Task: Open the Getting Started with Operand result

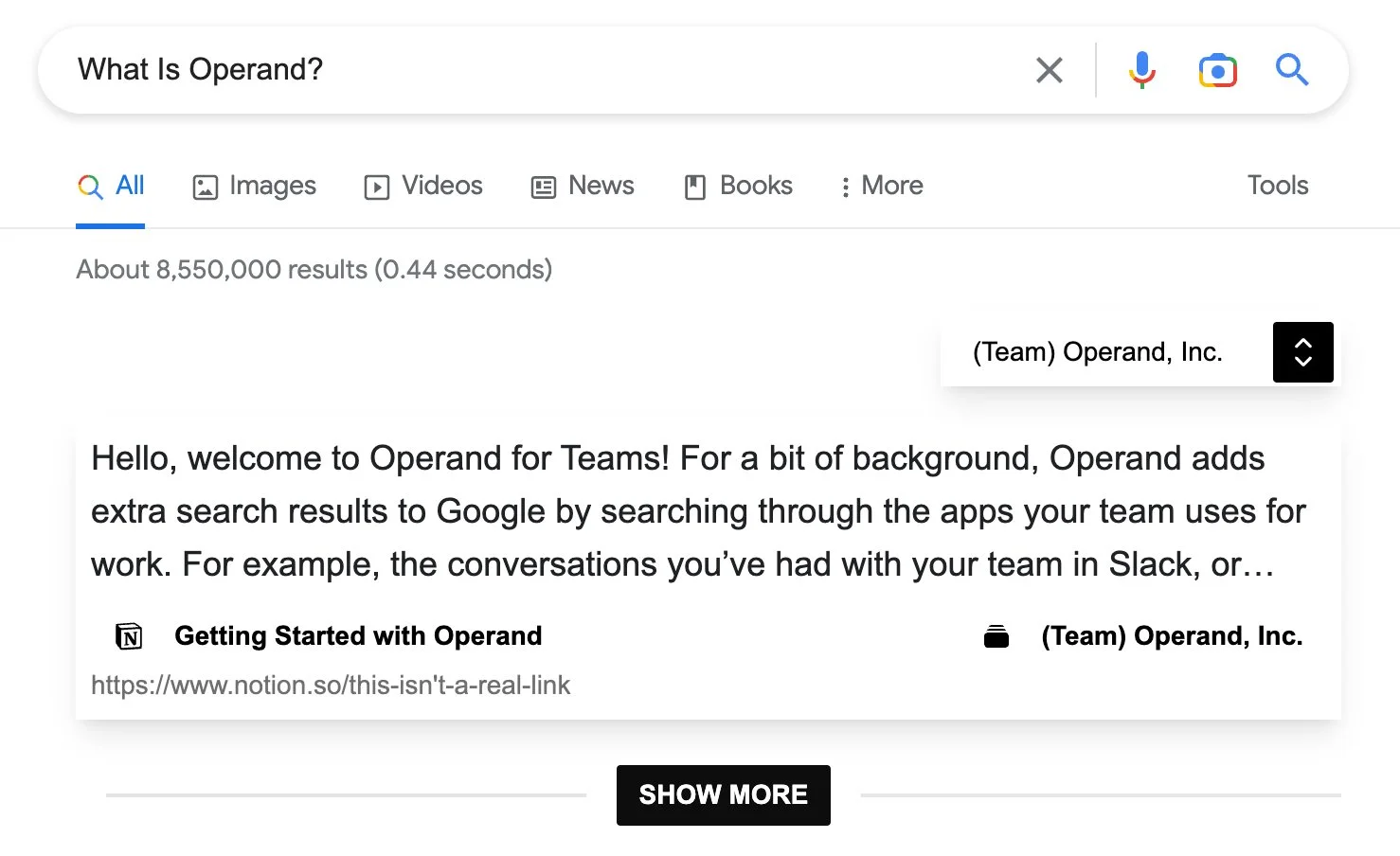Action: 358,636
